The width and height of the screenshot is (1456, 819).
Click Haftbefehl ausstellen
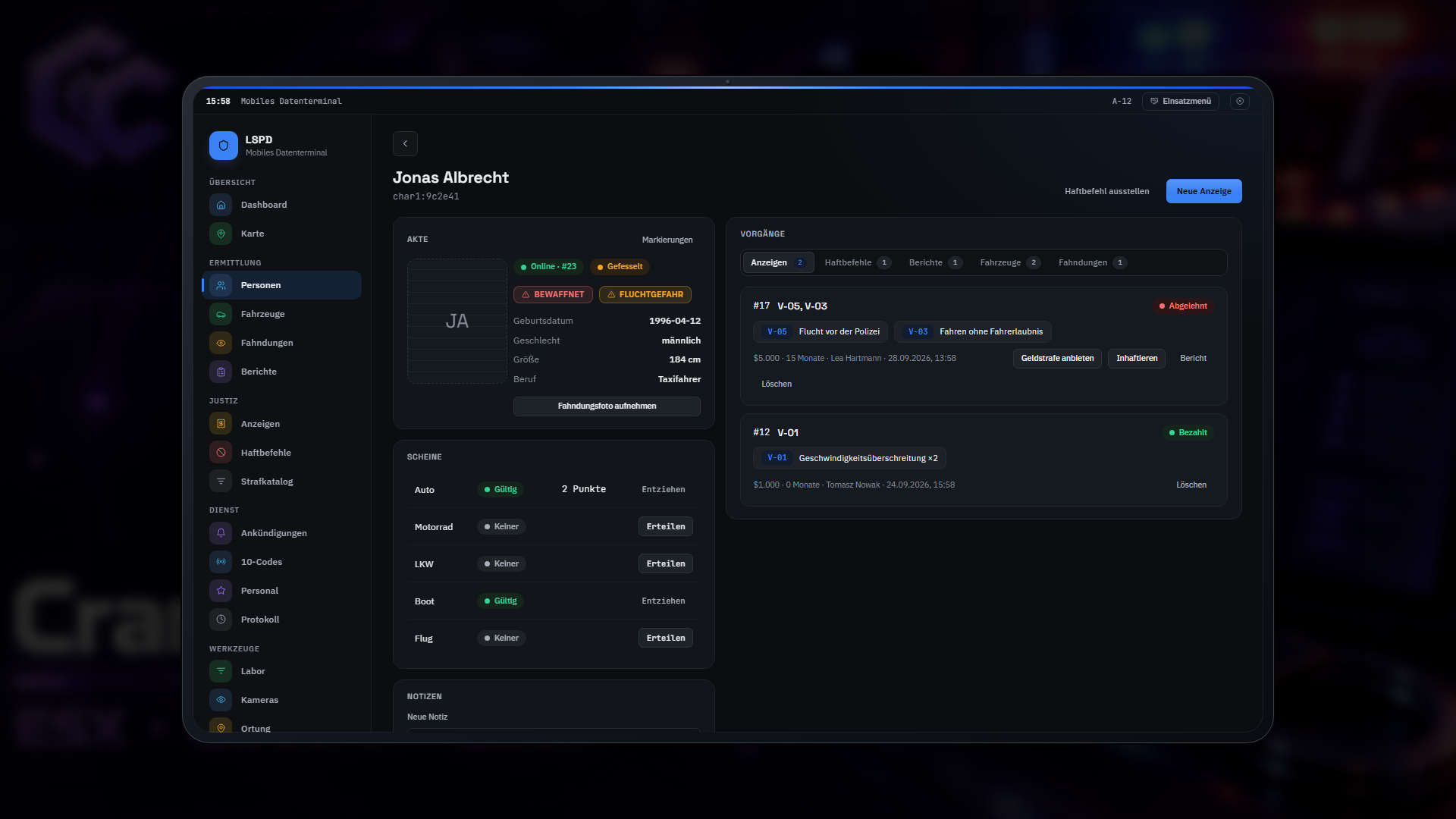pos(1106,191)
